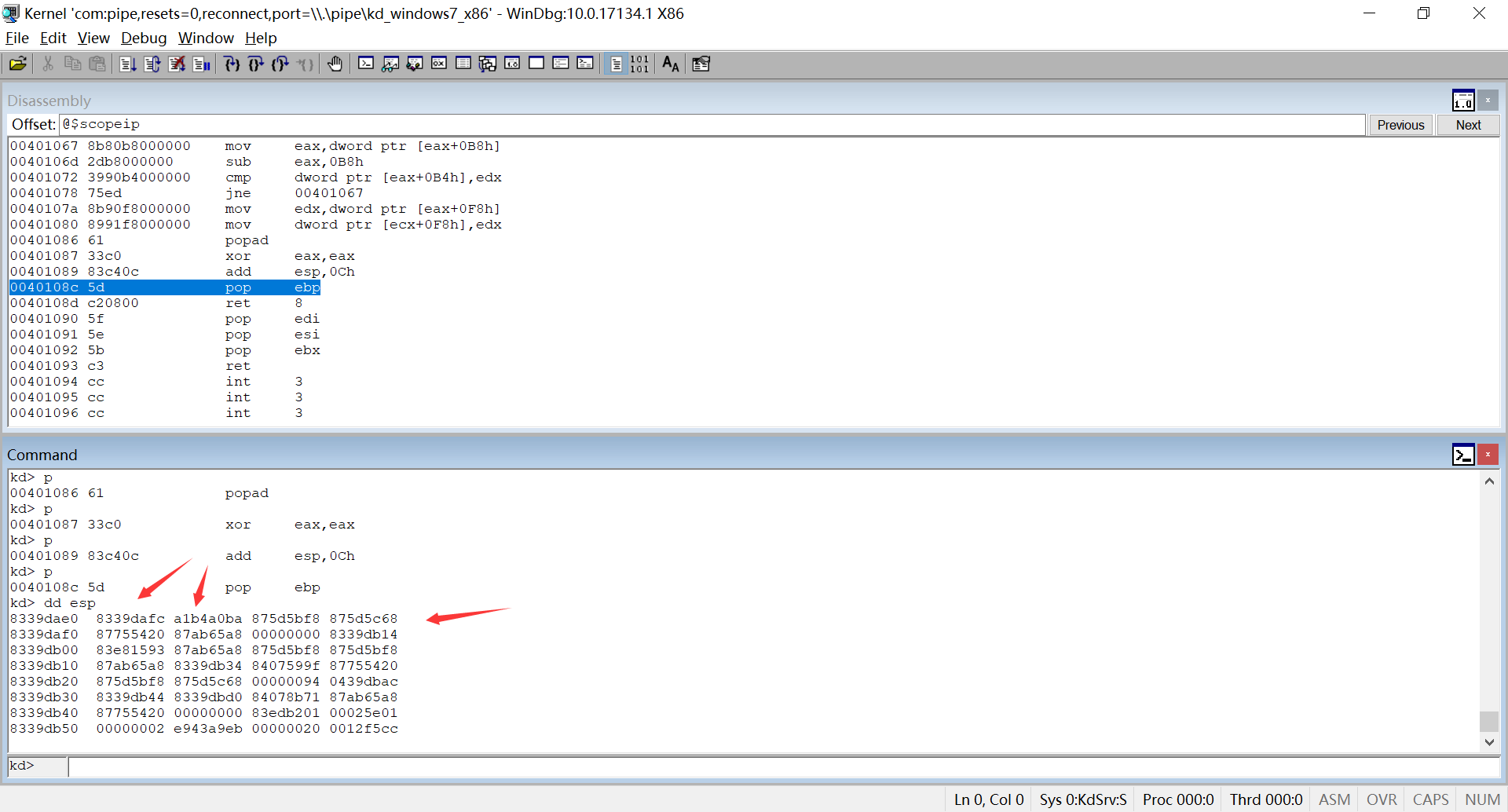Image resolution: width=1508 pixels, height=812 pixels.
Task: Toggle Source Mode On toolbar button
Action: tap(616, 64)
